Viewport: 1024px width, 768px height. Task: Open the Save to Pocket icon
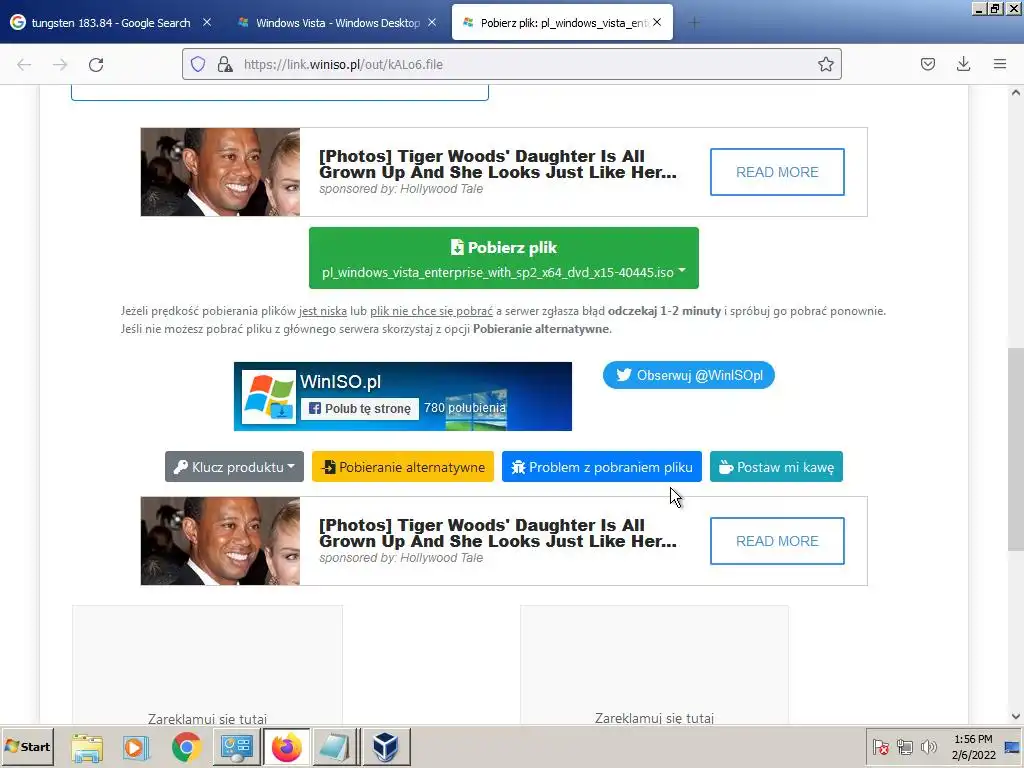pyautogui.click(x=927, y=64)
